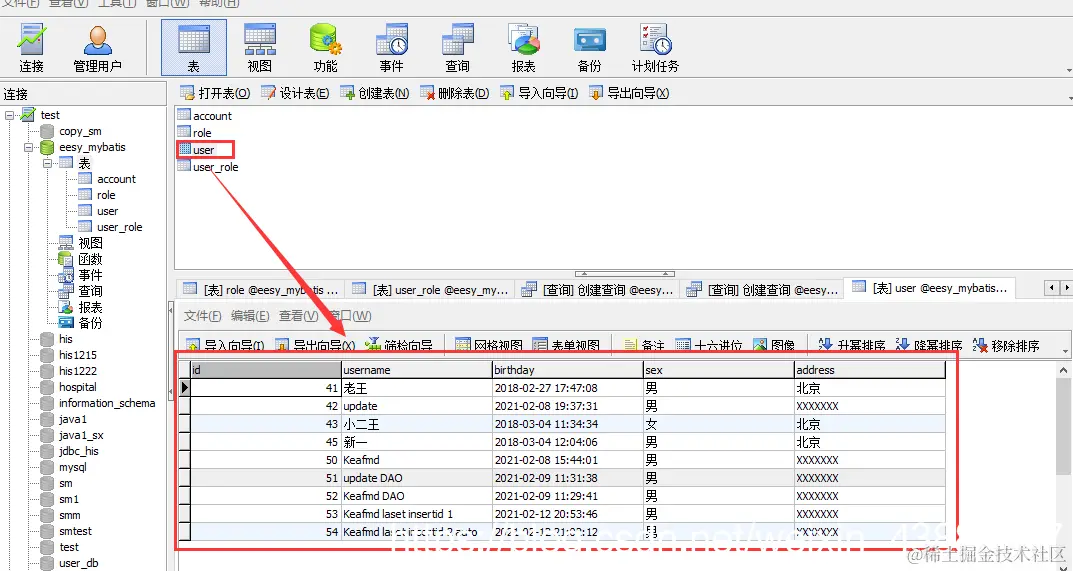Open the 文件 menu in table window
1073x571 pixels.
[203, 316]
